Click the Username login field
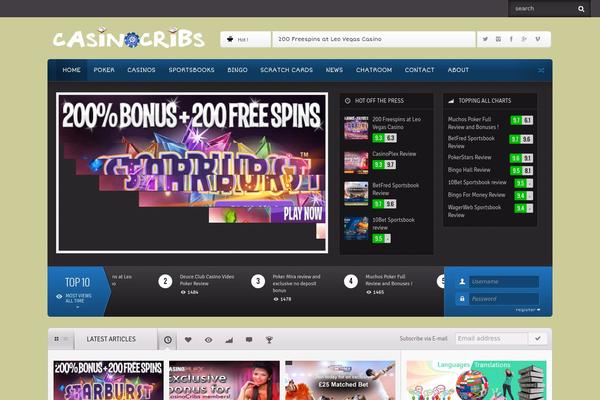The image size is (600, 400). (504, 282)
